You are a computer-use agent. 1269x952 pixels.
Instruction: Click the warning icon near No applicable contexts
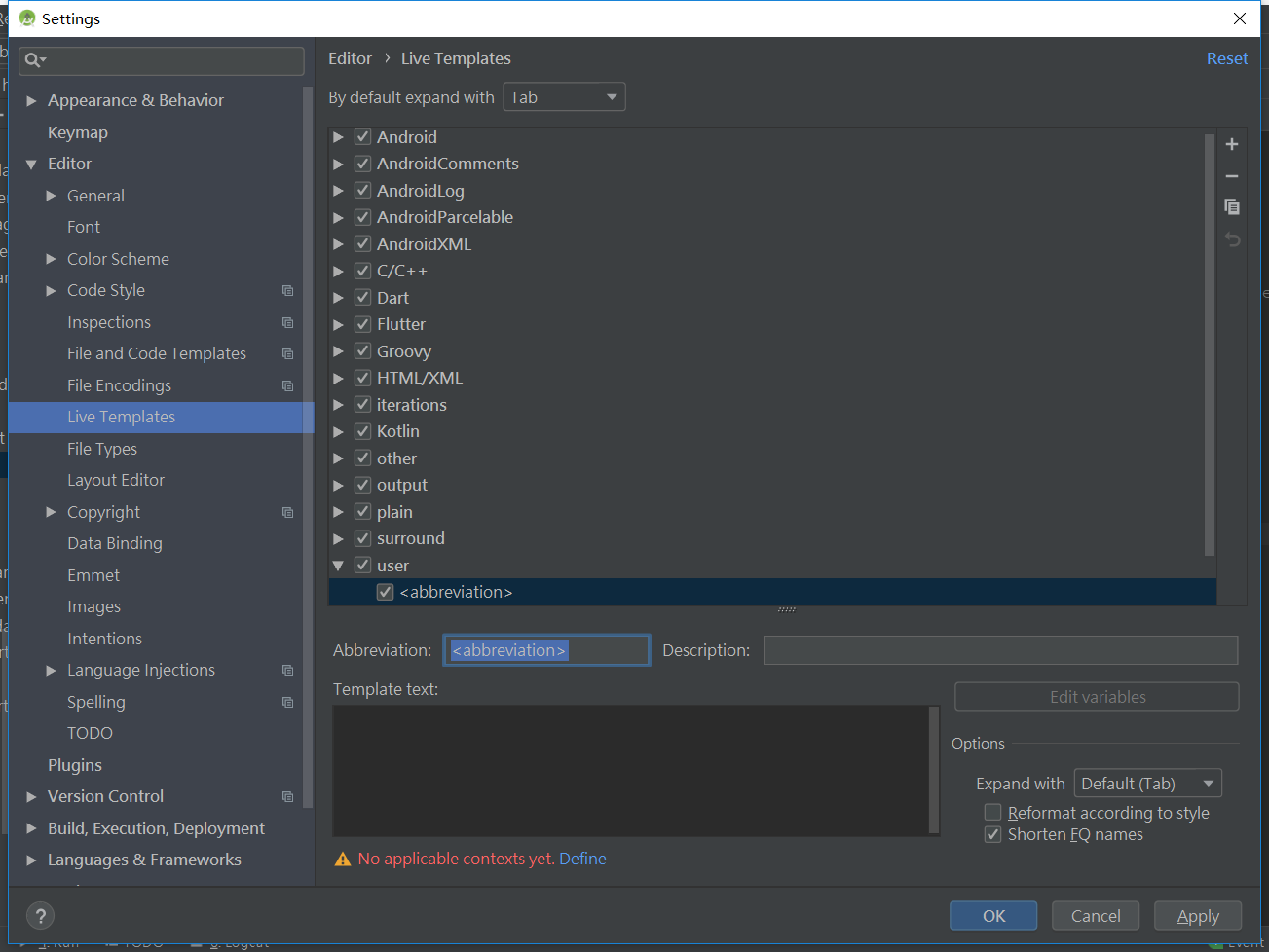pyautogui.click(x=343, y=859)
